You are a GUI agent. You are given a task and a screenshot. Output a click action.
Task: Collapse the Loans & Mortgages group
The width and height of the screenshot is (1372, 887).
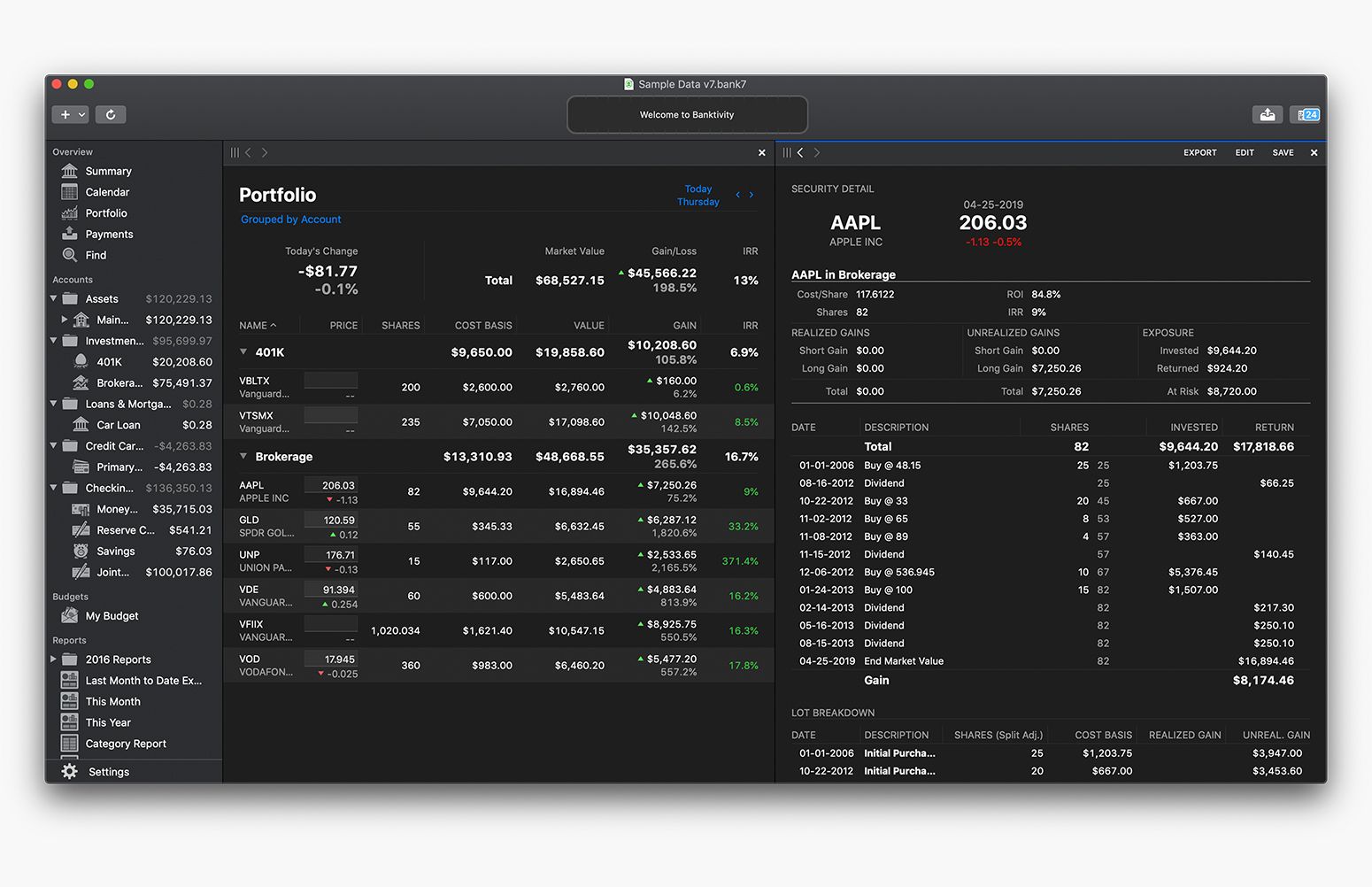[x=53, y=404]
